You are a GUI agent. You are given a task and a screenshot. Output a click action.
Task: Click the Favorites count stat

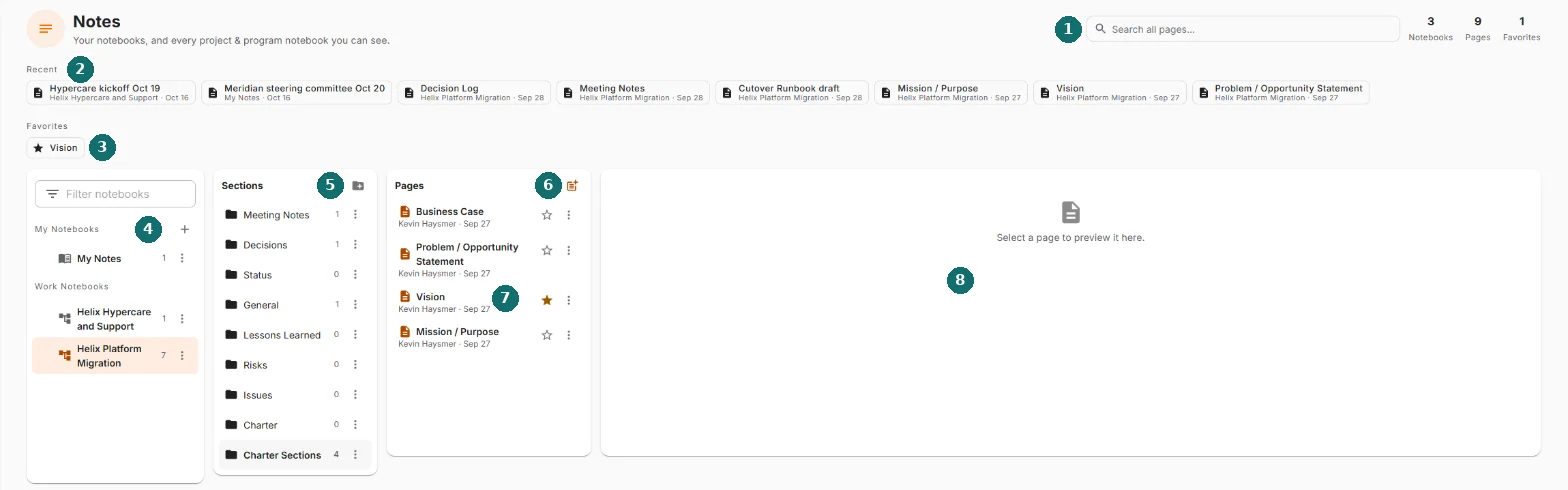point(1521,28)
